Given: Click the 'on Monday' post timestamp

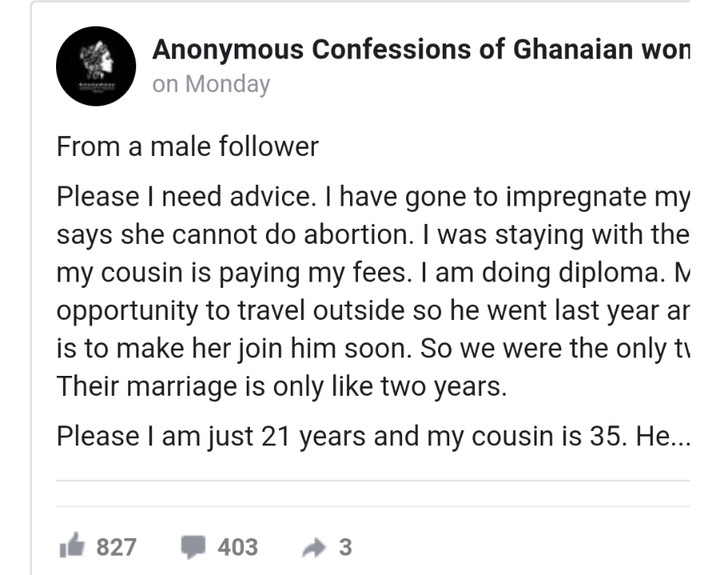Looking at the screenshot, I should pos(211,84).
